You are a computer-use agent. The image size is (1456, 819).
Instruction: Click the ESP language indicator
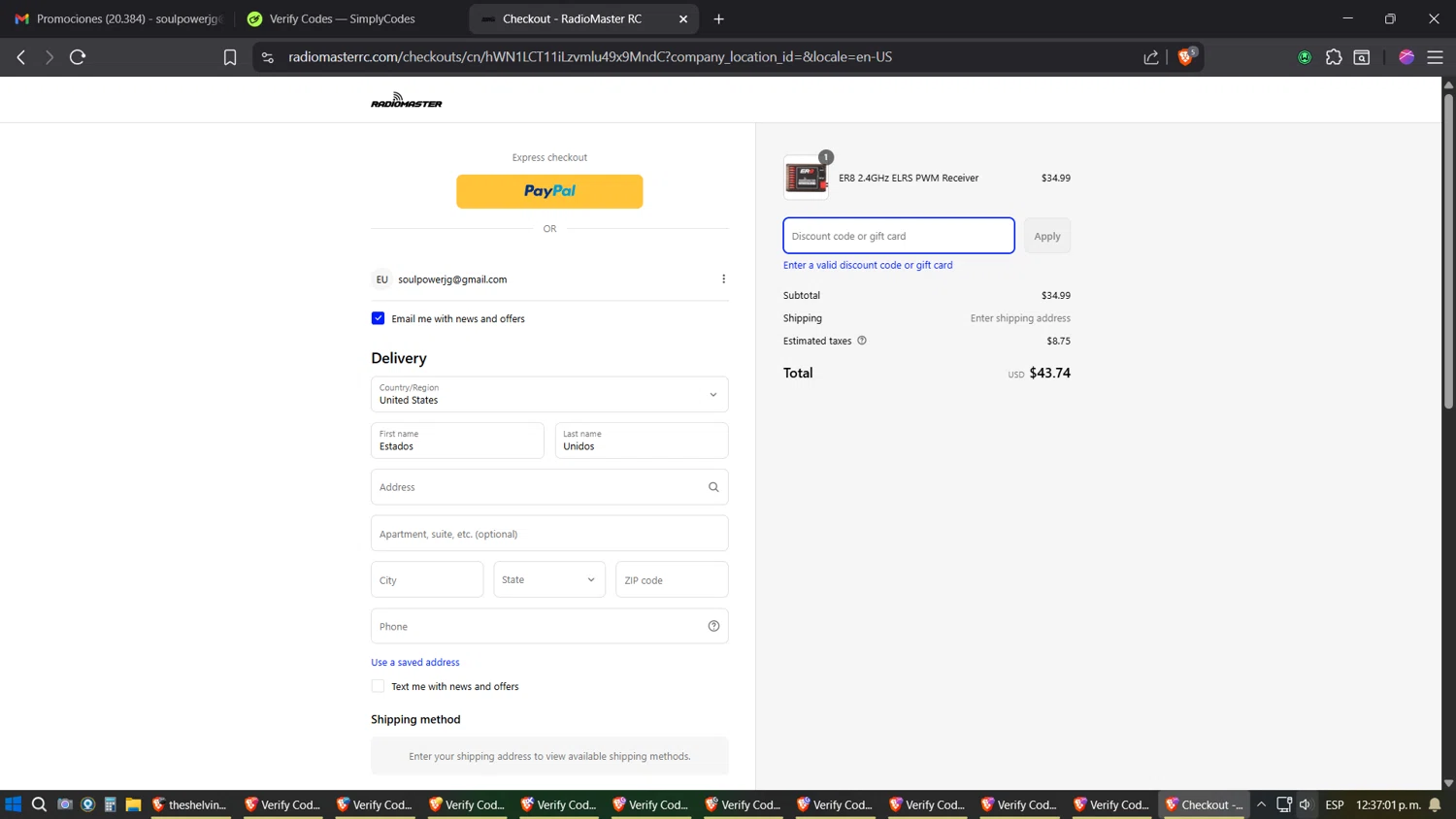(x=1335, y=804)
